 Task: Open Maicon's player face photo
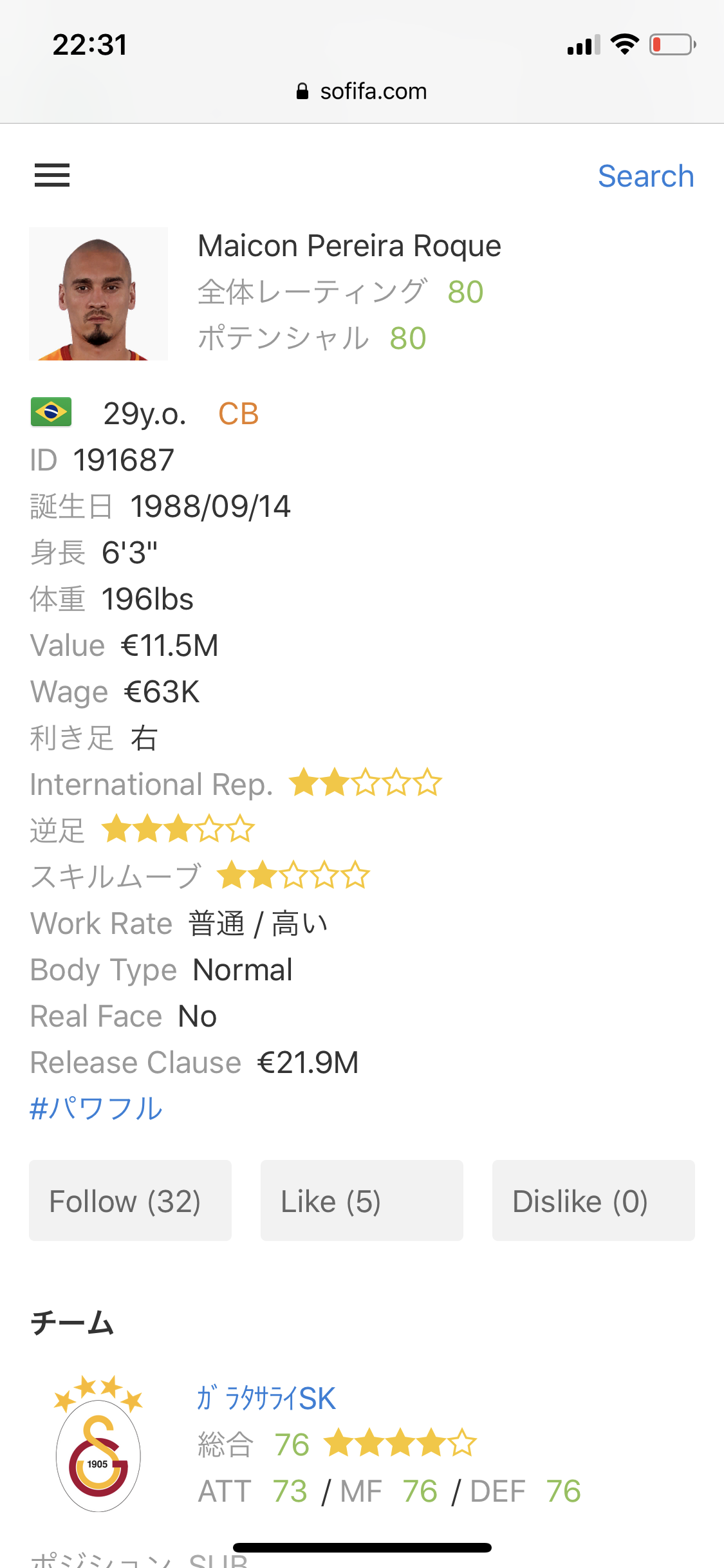(x=98, y=294)
